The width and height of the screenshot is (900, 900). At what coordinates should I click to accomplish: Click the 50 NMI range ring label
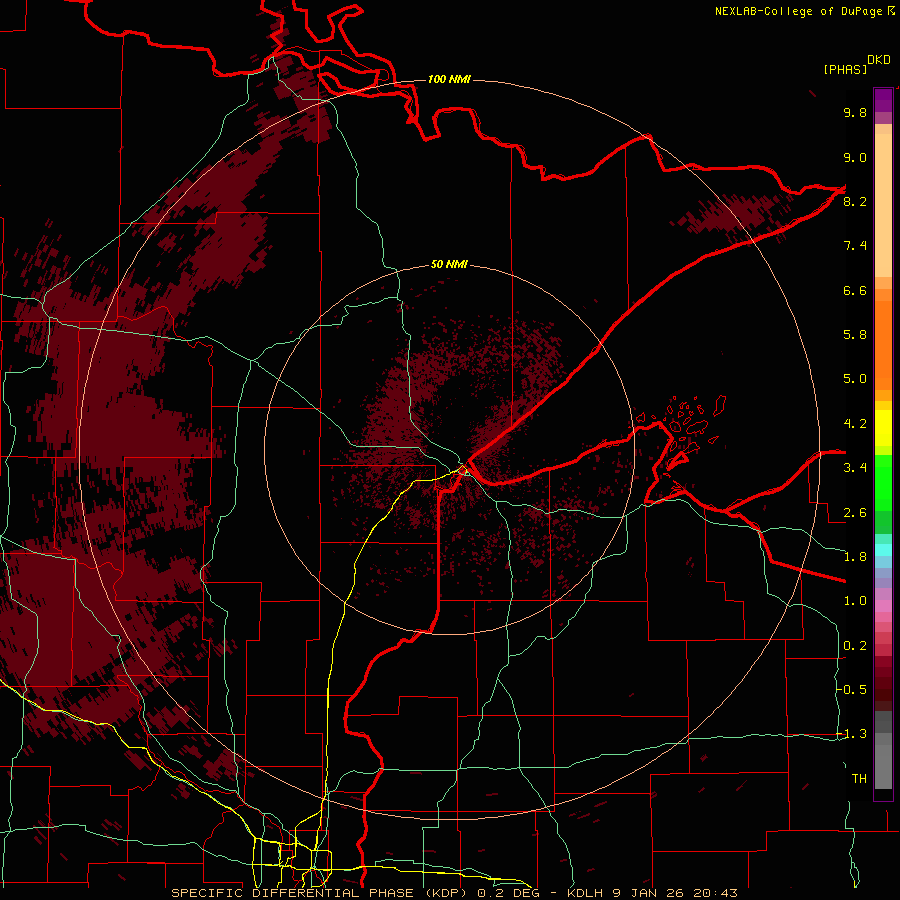click(449, 265)
